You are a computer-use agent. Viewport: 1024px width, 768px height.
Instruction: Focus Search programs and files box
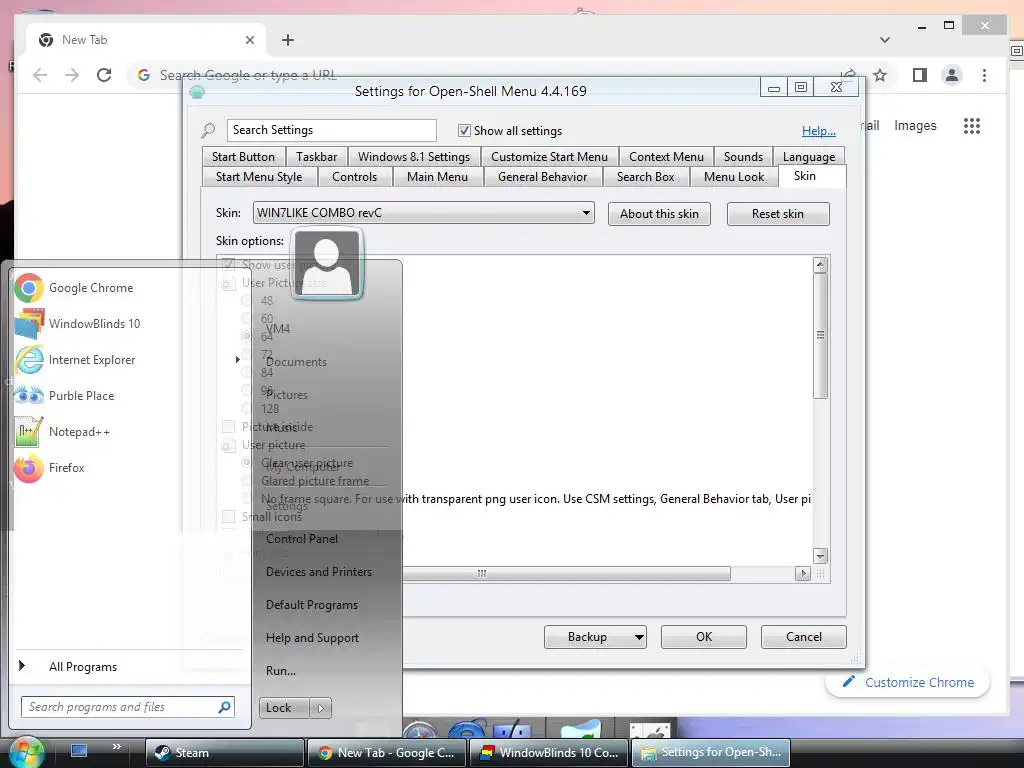click(127, 707)
